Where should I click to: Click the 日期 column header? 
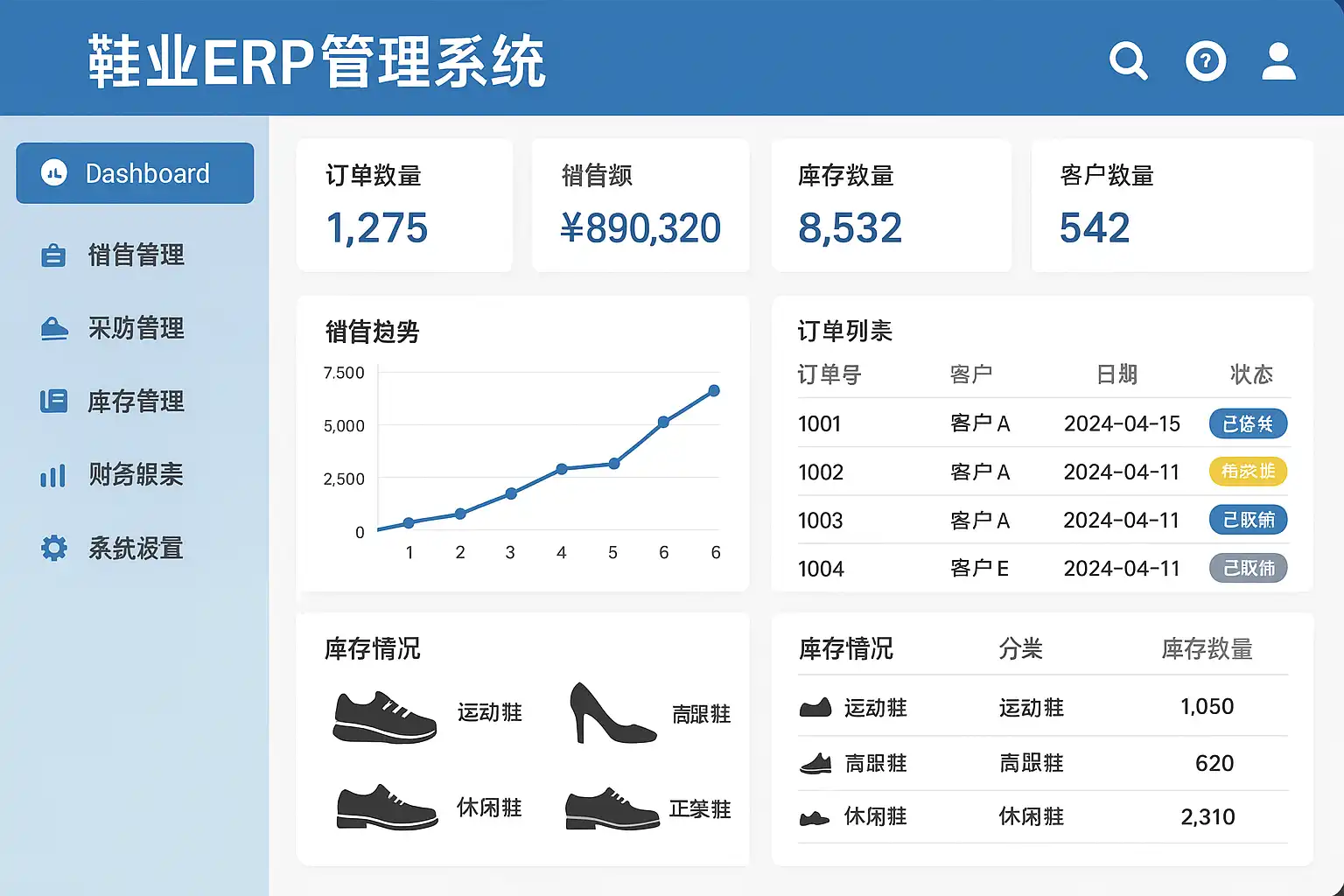click(1117, 374)
